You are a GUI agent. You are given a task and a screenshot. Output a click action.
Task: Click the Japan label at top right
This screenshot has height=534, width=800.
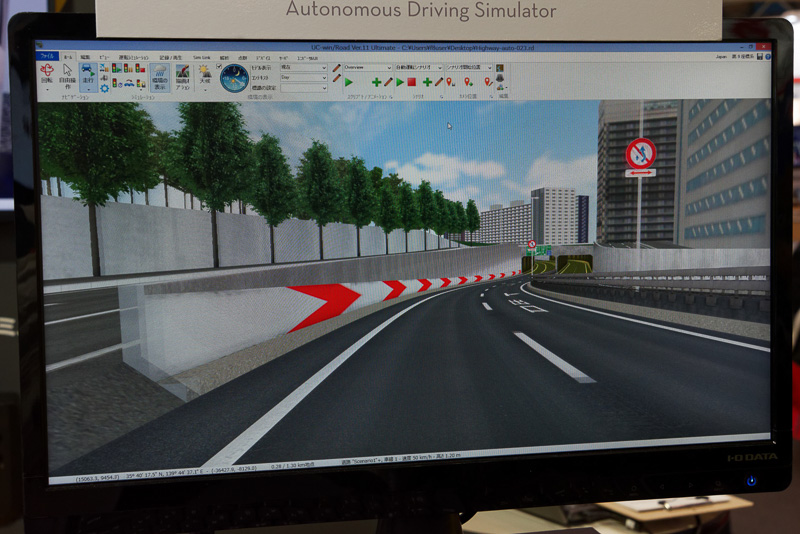click(721, 57)
